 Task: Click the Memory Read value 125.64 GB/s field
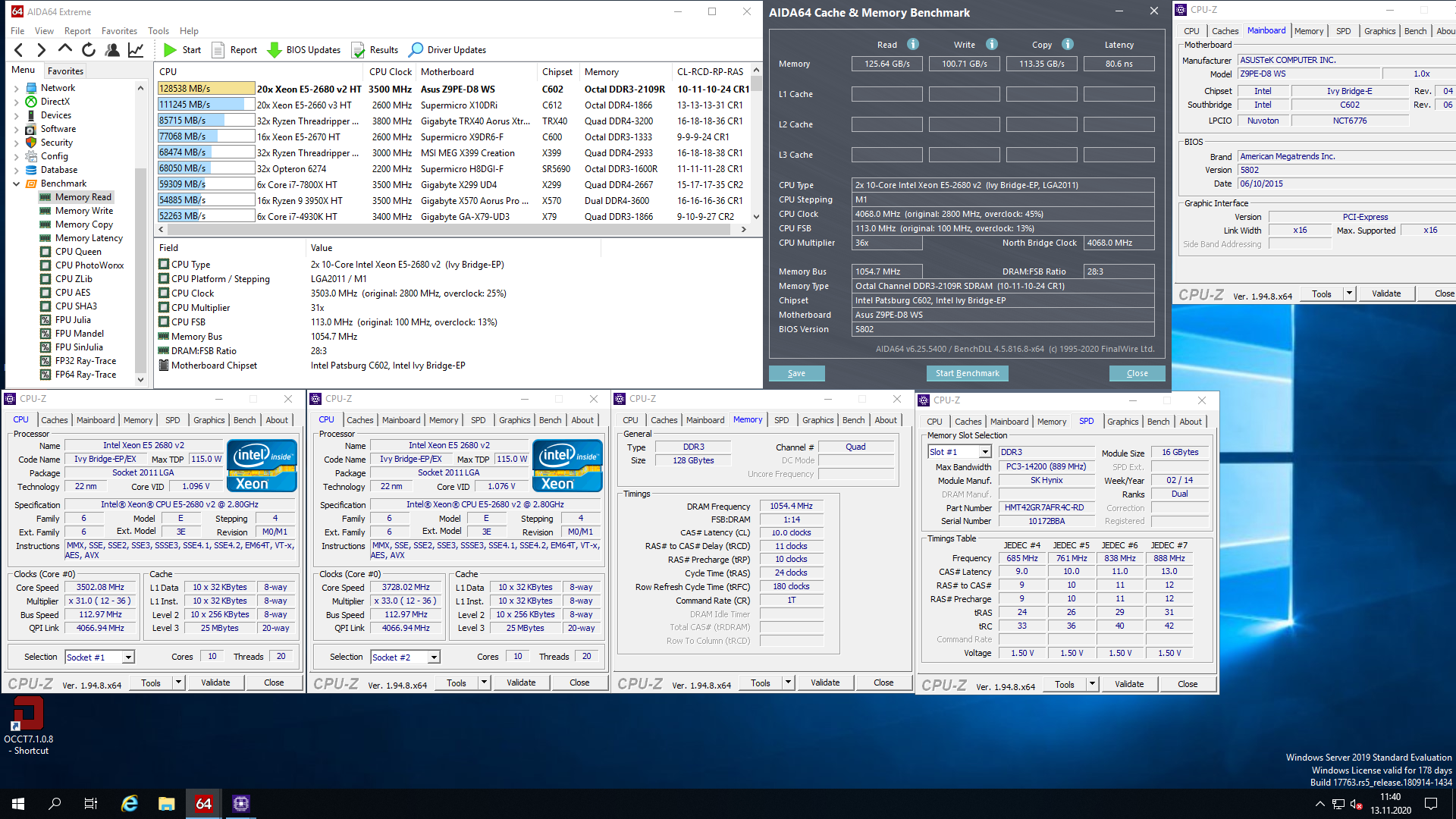pyautogui.click(x=887, y=64)
